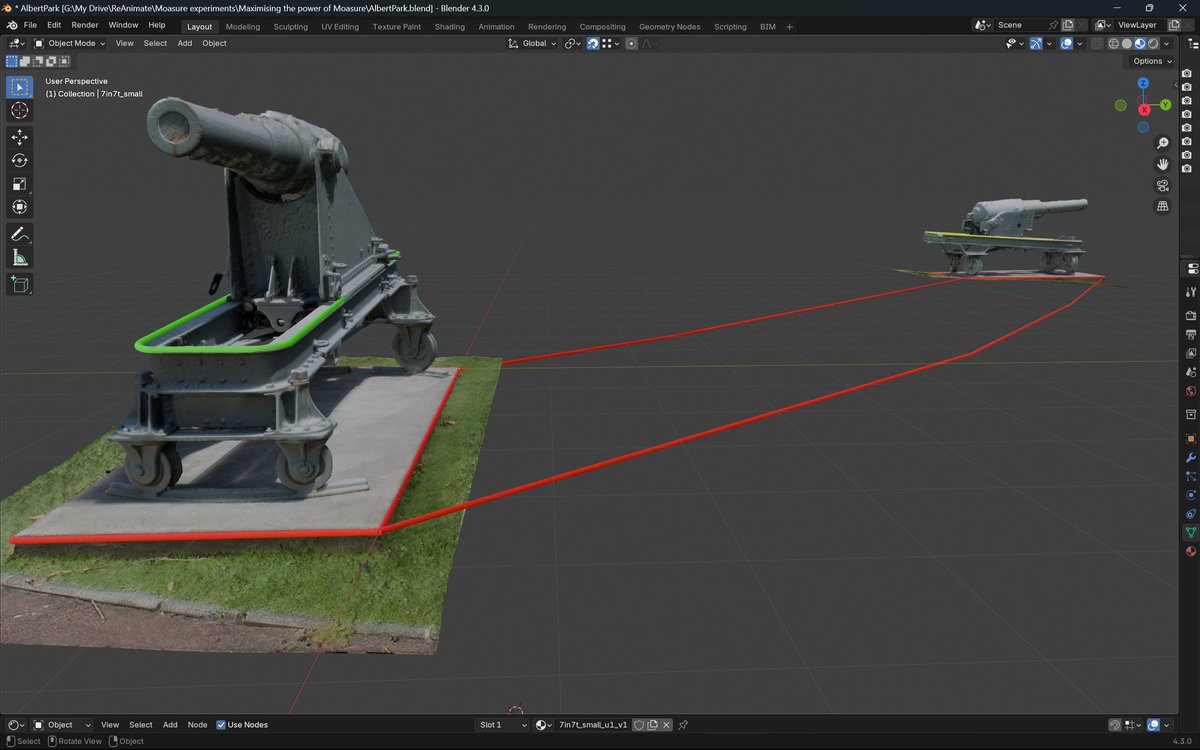Click the Scene name field
Screen dimensions: 1200x750
[x=1019, y=25]
